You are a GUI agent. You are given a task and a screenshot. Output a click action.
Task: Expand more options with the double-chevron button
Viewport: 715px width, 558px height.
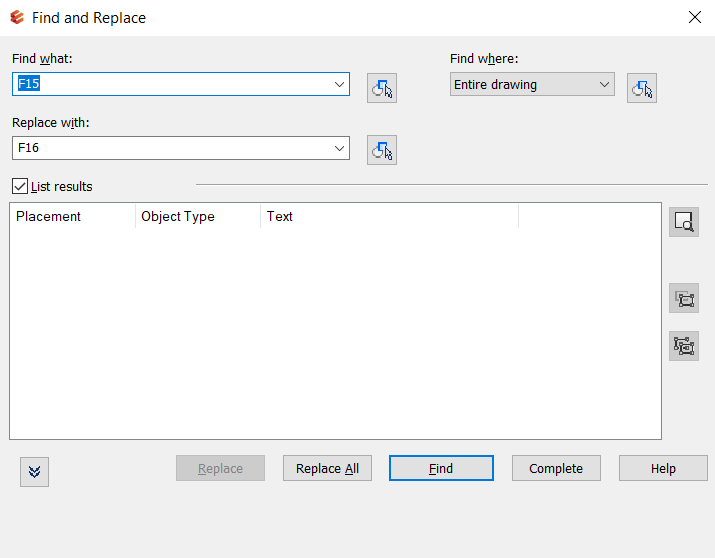[34, 472]
